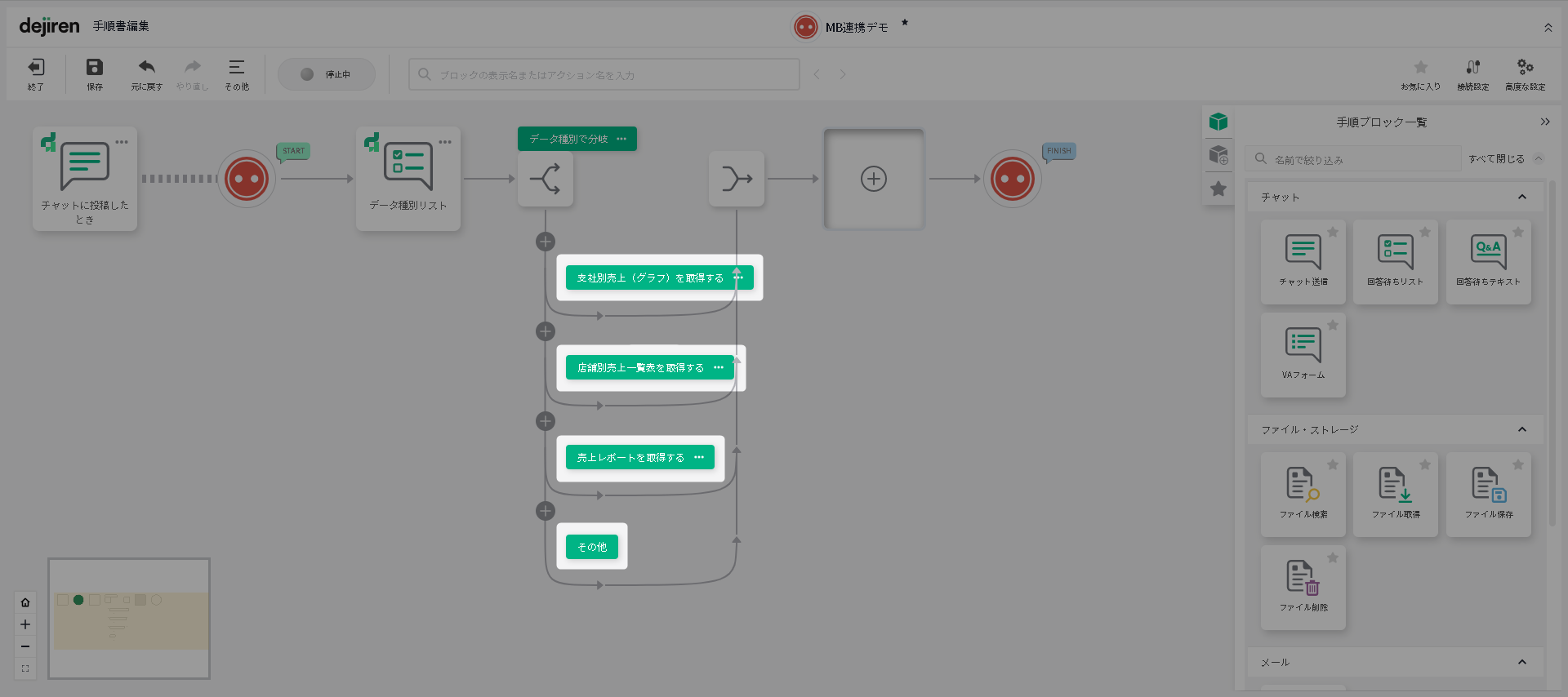Pick the VAフォーム block

click(x=1303, y=355)
